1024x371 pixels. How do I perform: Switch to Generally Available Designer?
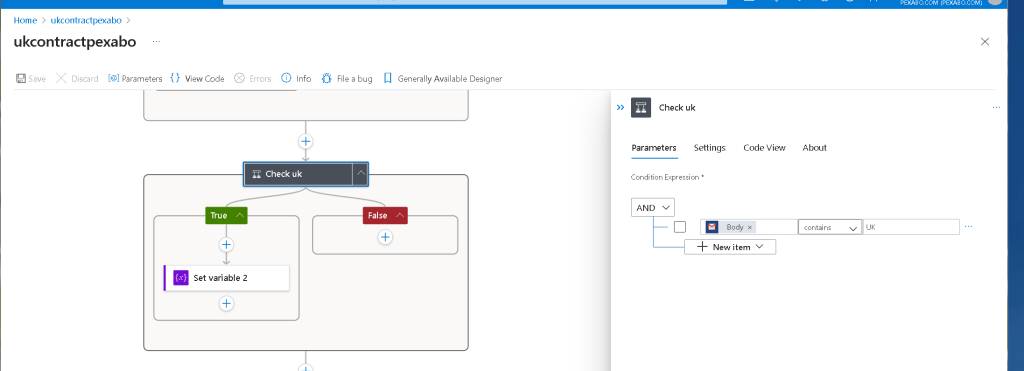443,78
